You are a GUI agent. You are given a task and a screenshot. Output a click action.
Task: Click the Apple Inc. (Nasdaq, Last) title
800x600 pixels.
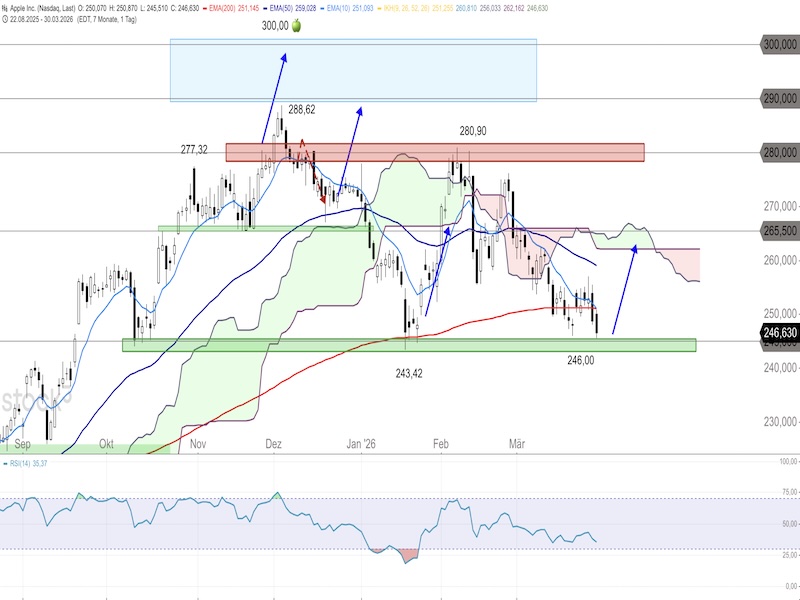click(x=51, y=9)
